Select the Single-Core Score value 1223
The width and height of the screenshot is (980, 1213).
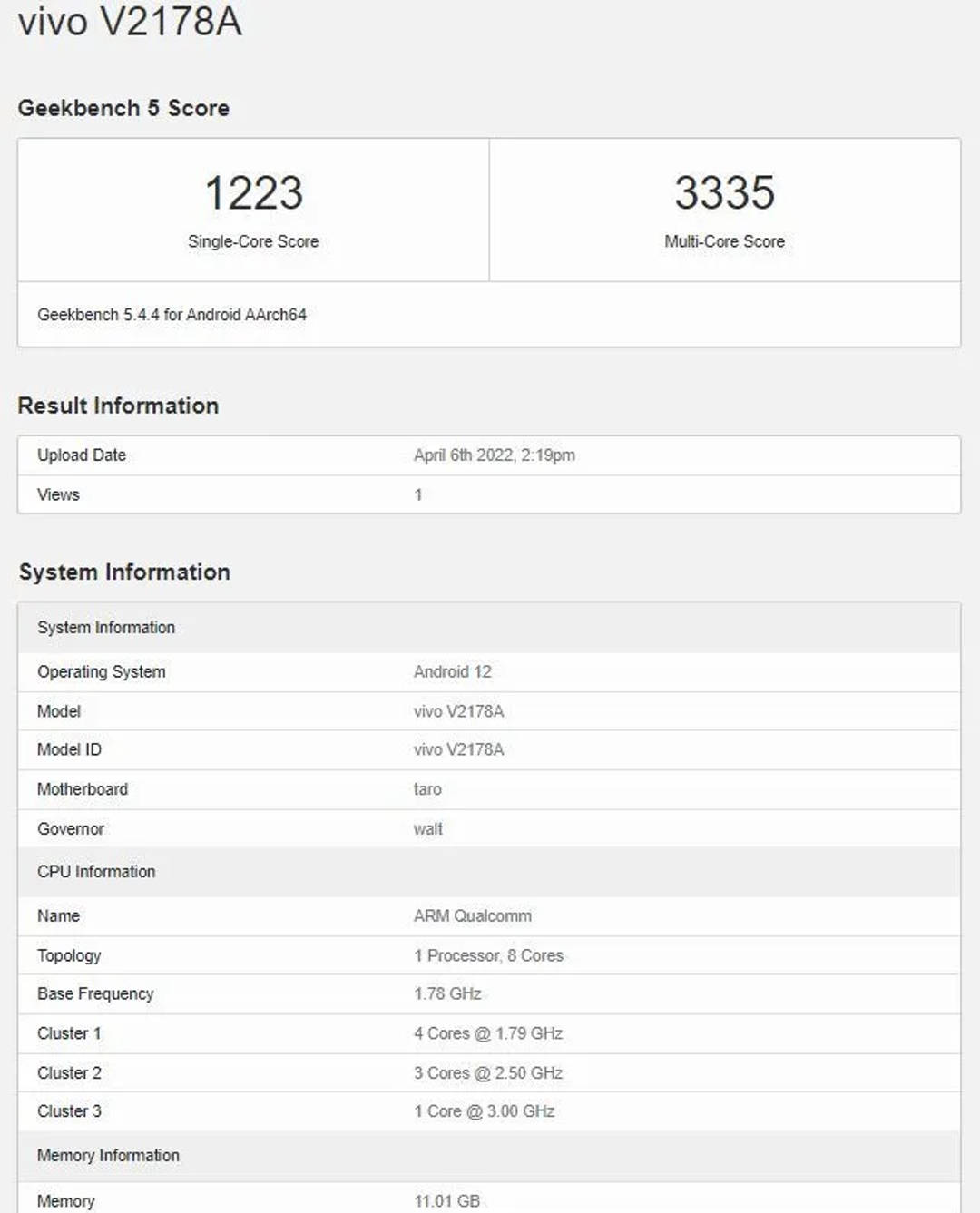tap(254, 192)
